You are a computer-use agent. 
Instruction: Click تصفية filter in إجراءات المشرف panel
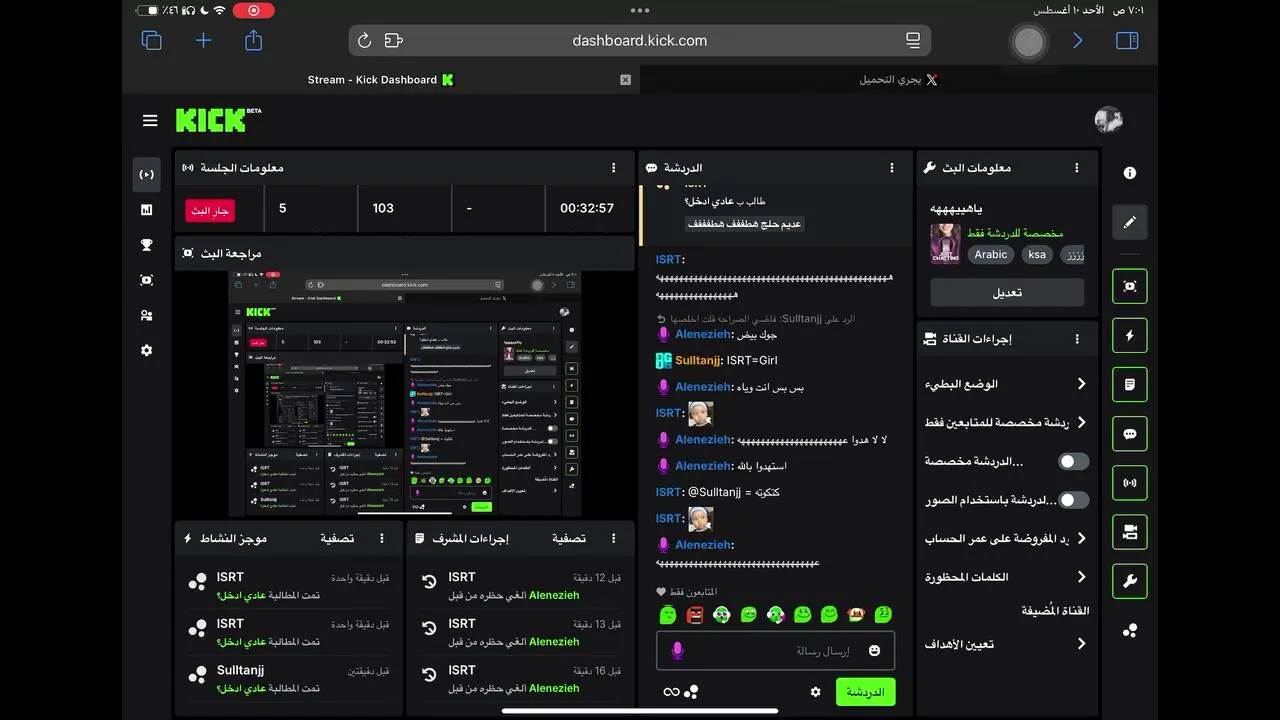coord(569,538)
